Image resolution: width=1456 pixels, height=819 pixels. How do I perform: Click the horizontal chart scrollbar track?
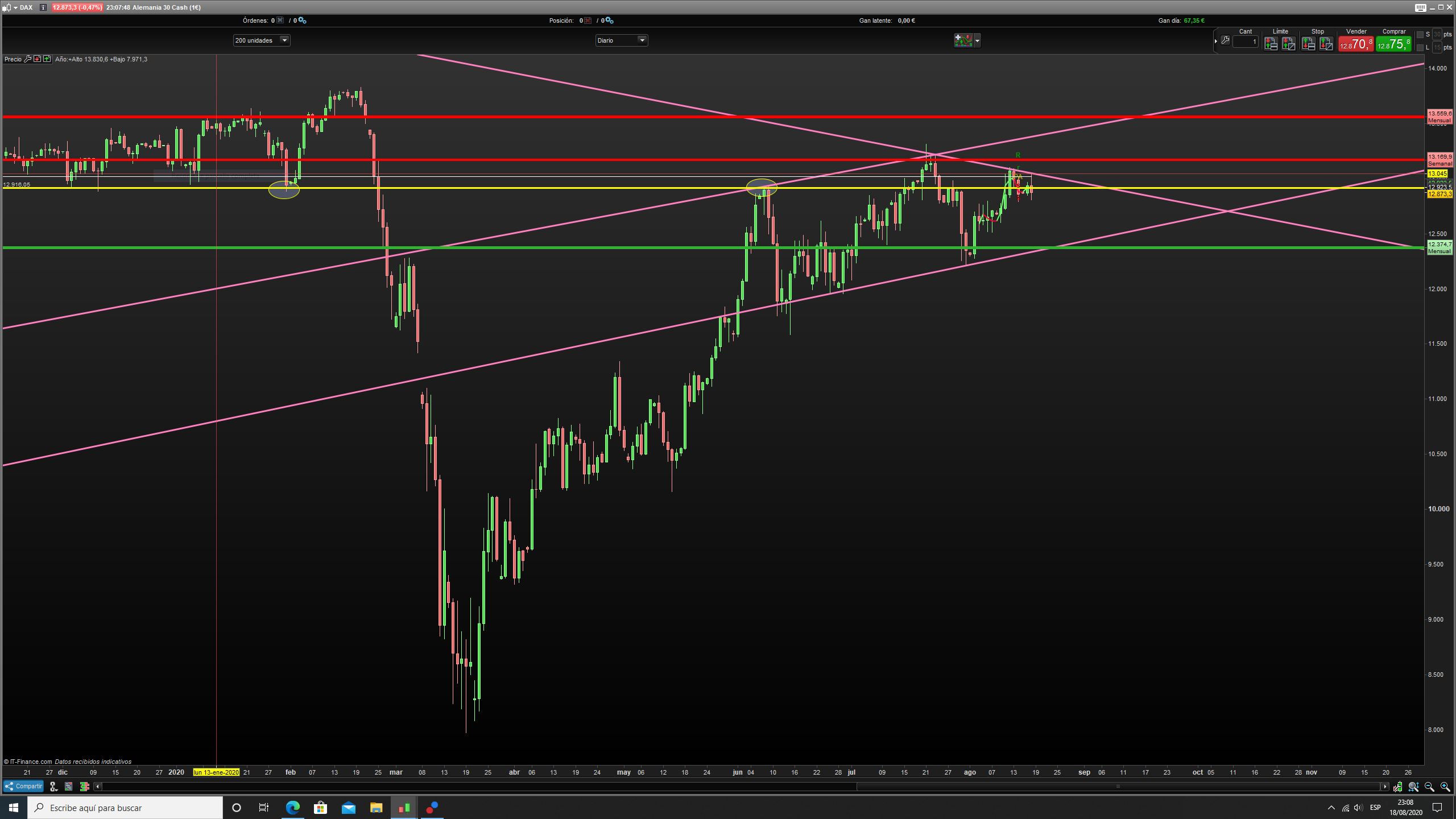click(x=478, y=787)
